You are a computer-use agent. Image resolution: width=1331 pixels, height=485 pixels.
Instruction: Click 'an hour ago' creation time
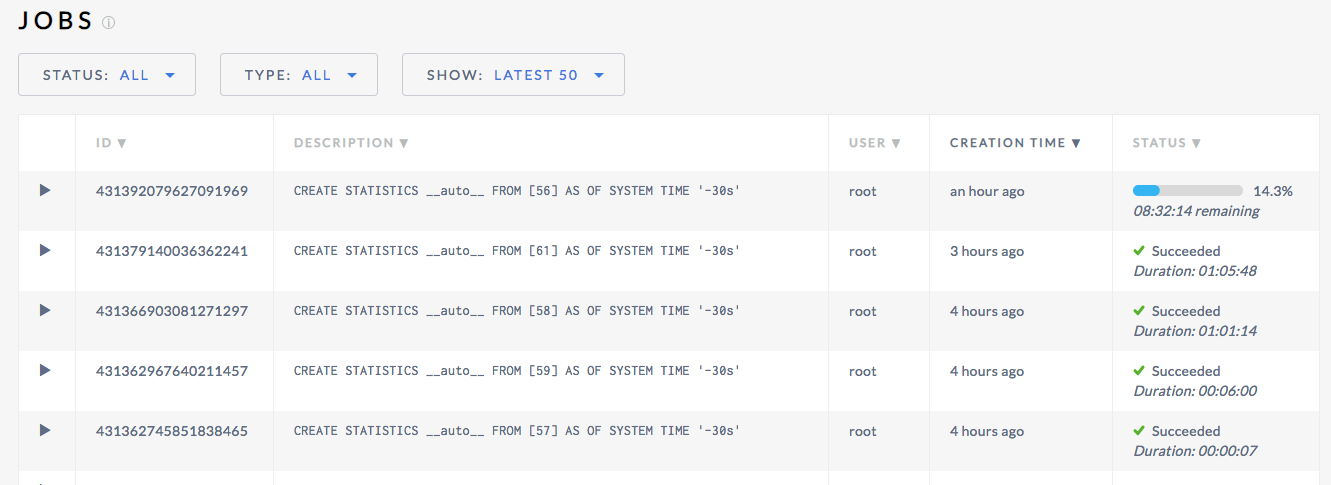click(x=987, y=191)
